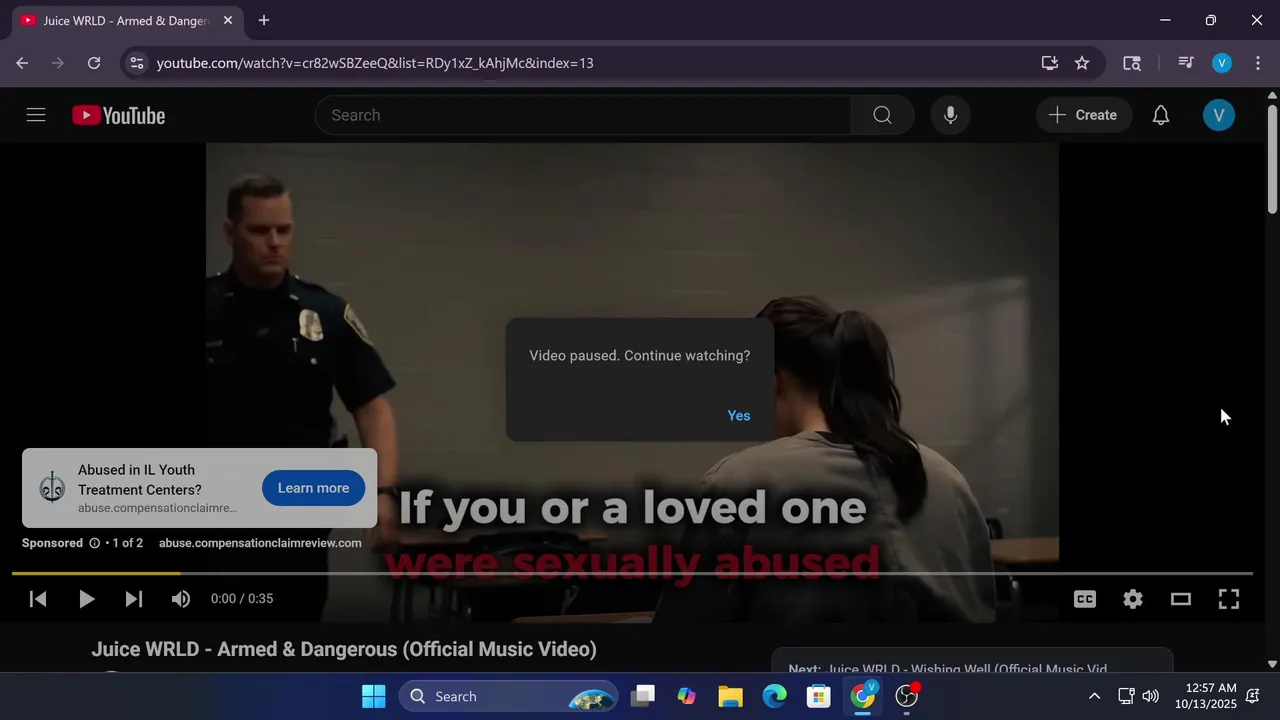
Task: Click Learn more on the ad
Action: [x=313, y=488]
